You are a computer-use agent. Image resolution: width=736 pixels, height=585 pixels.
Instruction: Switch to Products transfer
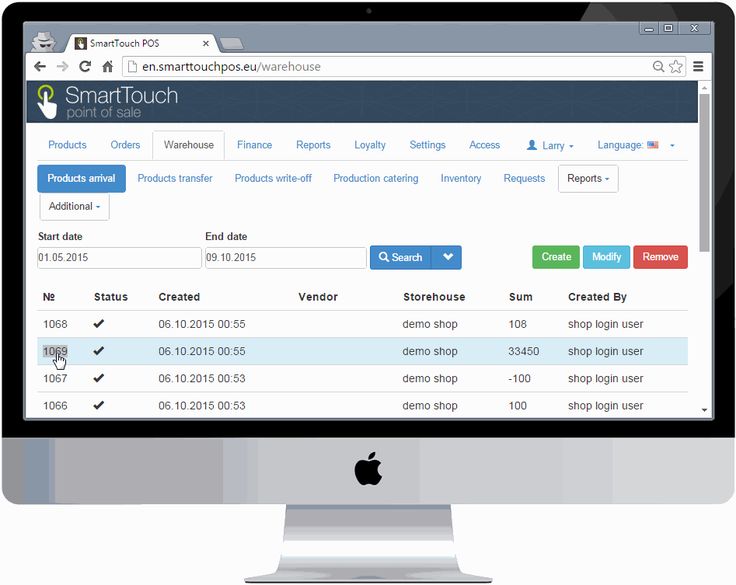click(x=175, y=178)
